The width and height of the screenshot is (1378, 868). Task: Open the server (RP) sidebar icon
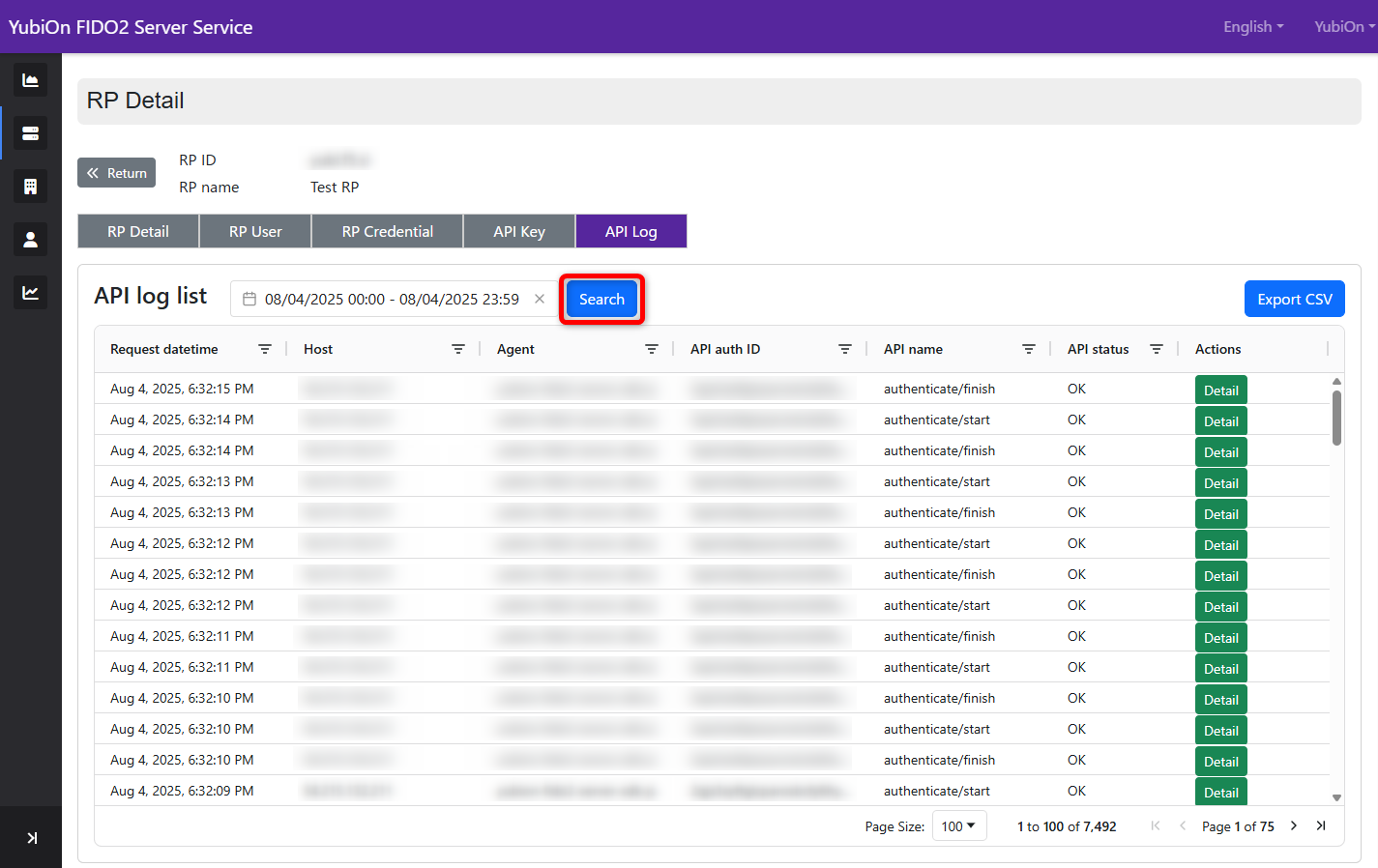point(30,133)
